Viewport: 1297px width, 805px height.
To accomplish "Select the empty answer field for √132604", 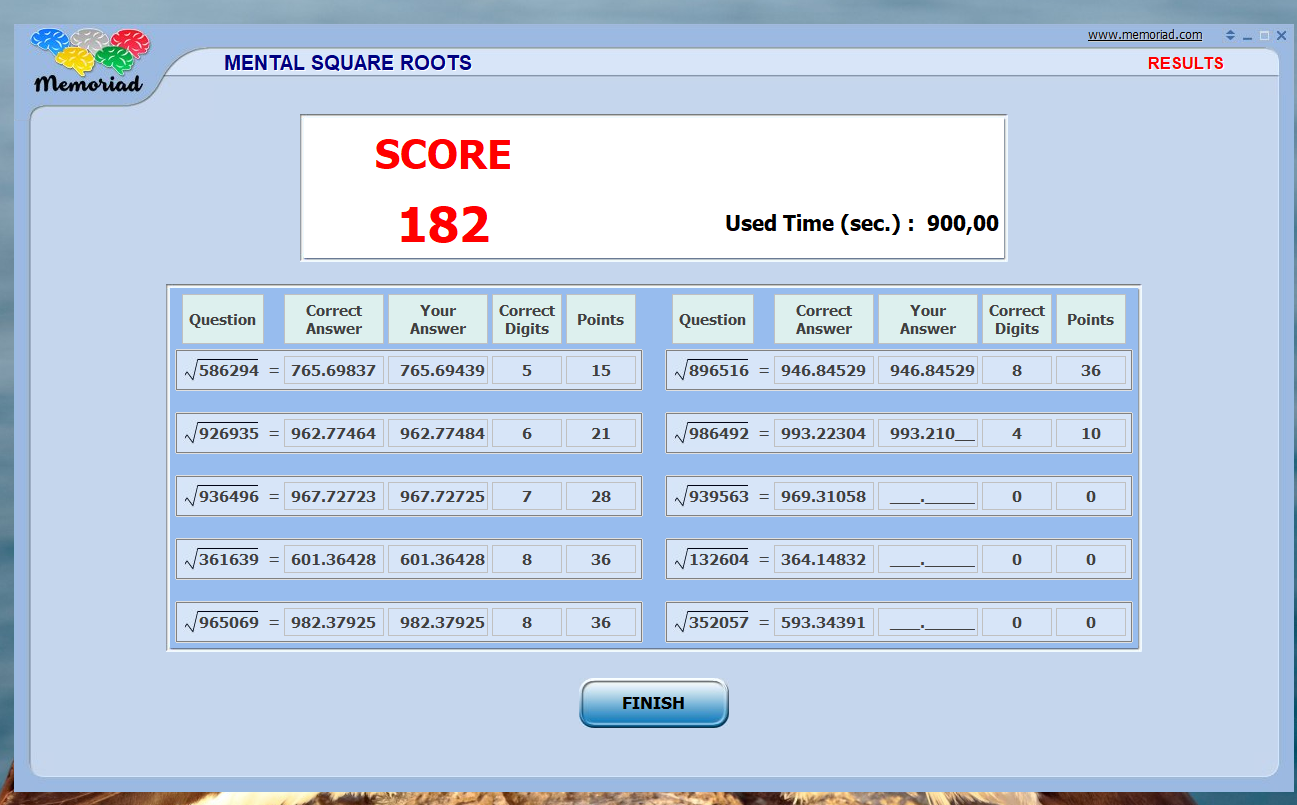I will pyautogui.click(x=927, y=559).
